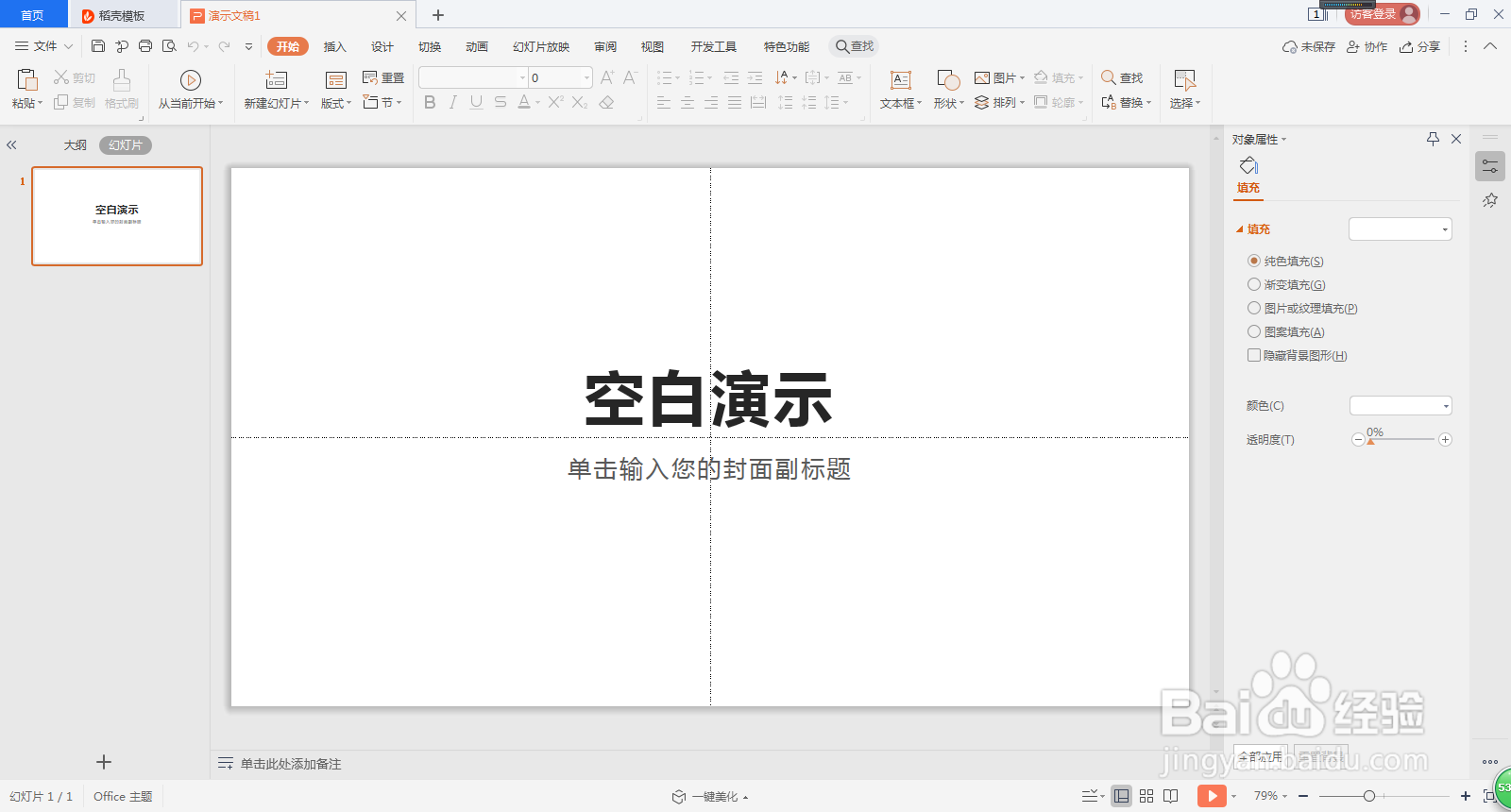The width and height of the screenshot is (1511, 812).
Task: Click the notes area to add notes
Action: tap(291, 764)
